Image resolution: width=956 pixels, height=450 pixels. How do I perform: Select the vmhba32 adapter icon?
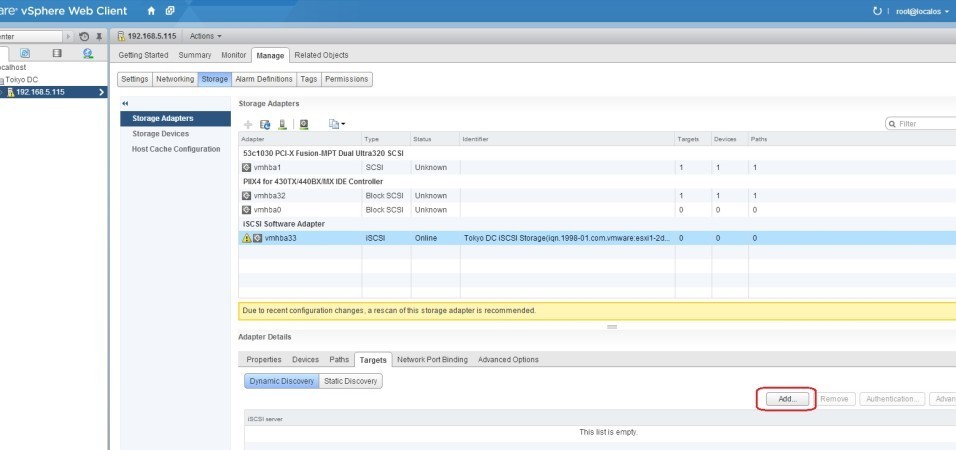click(246, 196)
